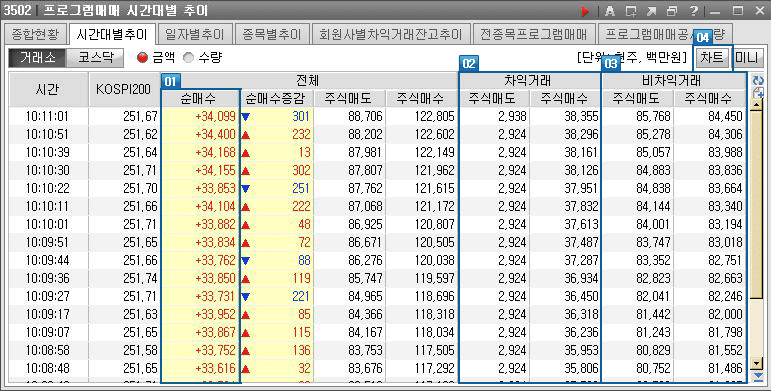
Task: Toggle to 거래소 market
Action: tap(37, 58)
